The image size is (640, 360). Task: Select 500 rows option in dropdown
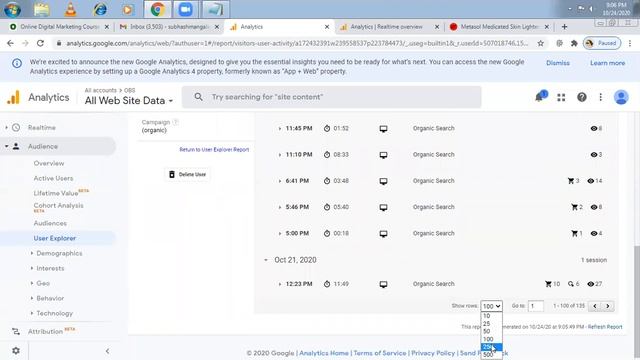491,355
